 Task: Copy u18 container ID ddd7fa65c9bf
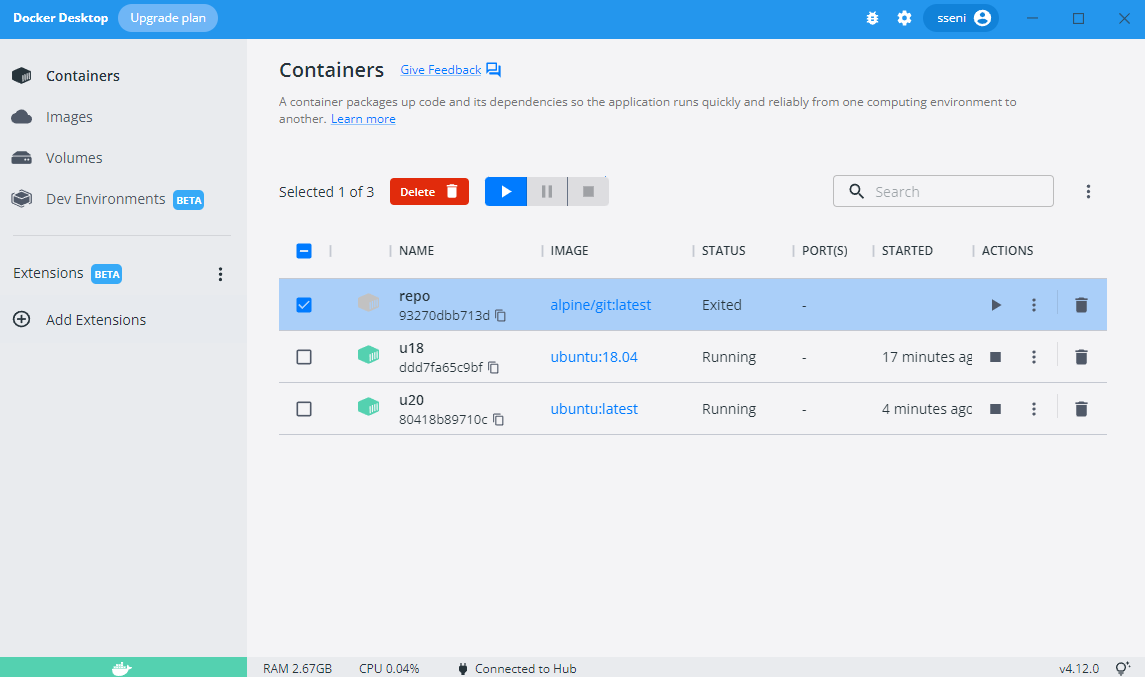tap(494, 367)
